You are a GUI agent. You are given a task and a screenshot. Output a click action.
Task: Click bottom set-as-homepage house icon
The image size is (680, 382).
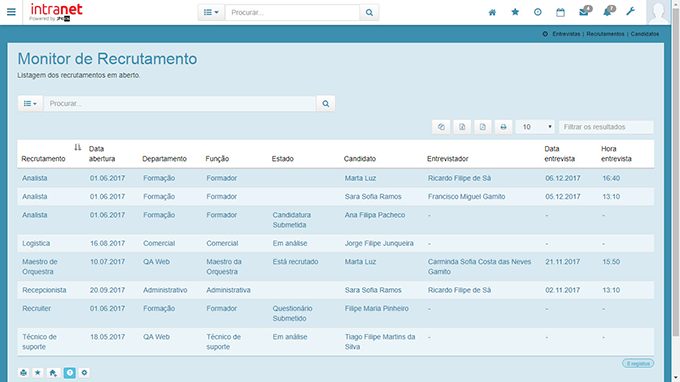pos(53,373)
